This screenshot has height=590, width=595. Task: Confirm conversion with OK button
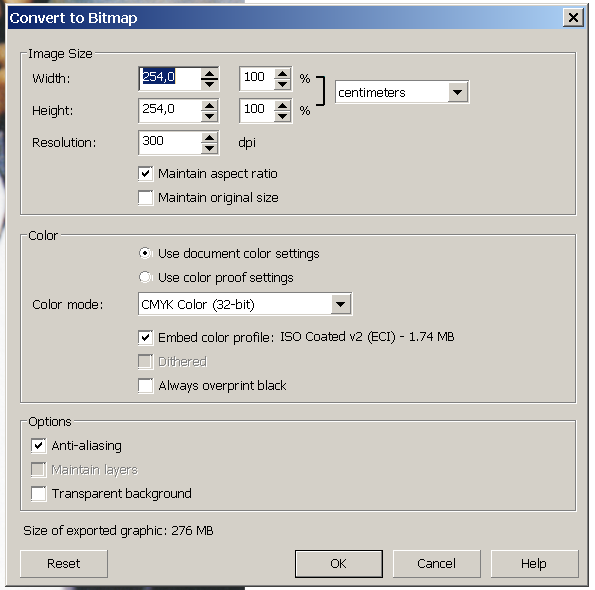(338, 563)
